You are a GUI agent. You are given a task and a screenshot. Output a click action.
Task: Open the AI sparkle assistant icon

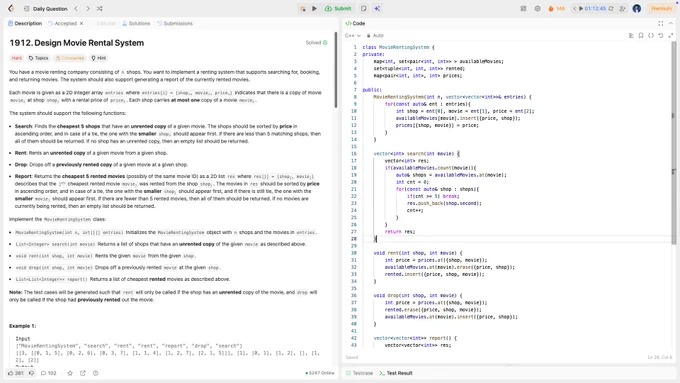coord(377,9)
